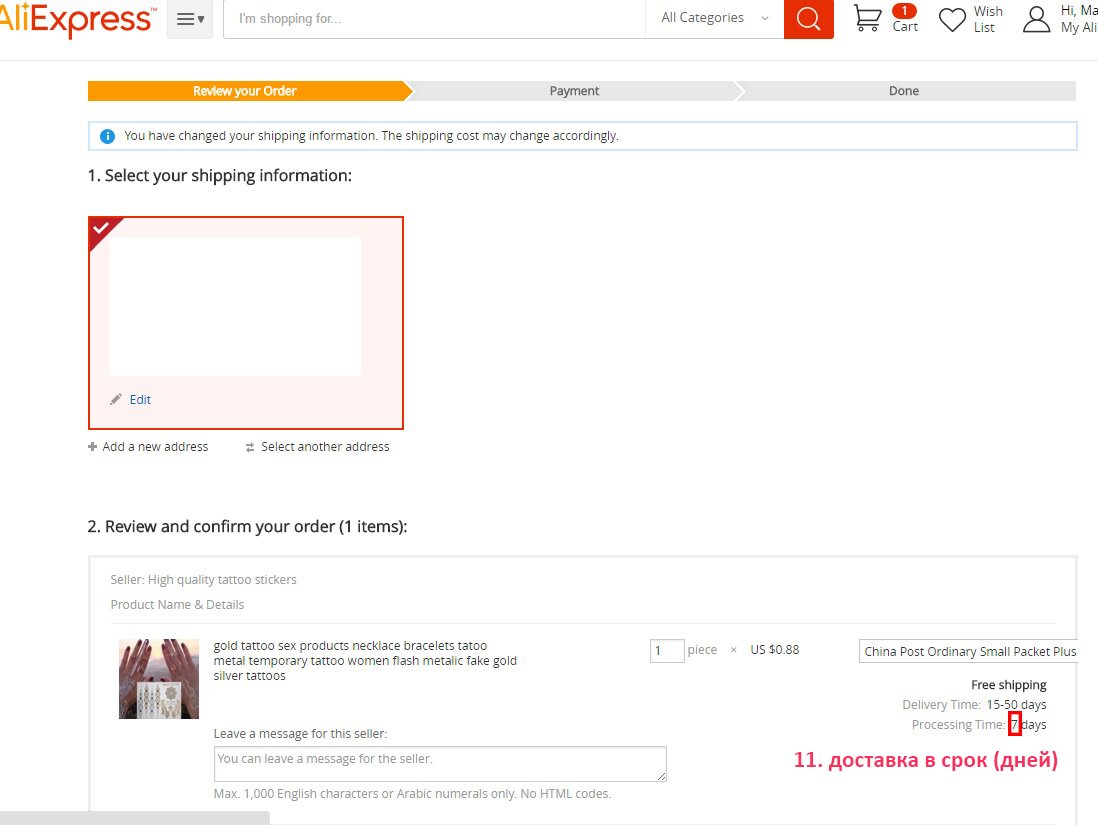Click the AliExpress logo
This screenshot has width=1098, height=825.
(x=76, y=19)
